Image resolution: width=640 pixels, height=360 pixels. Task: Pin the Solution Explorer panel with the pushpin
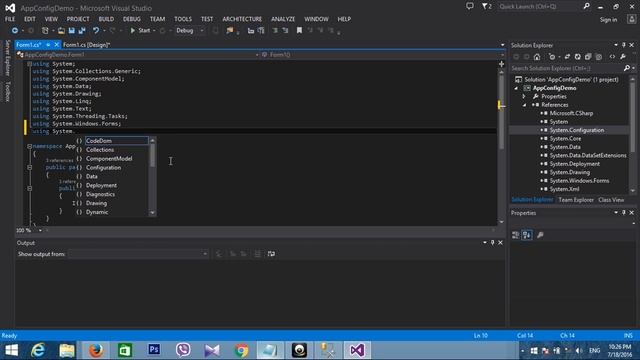click(624, 45)
